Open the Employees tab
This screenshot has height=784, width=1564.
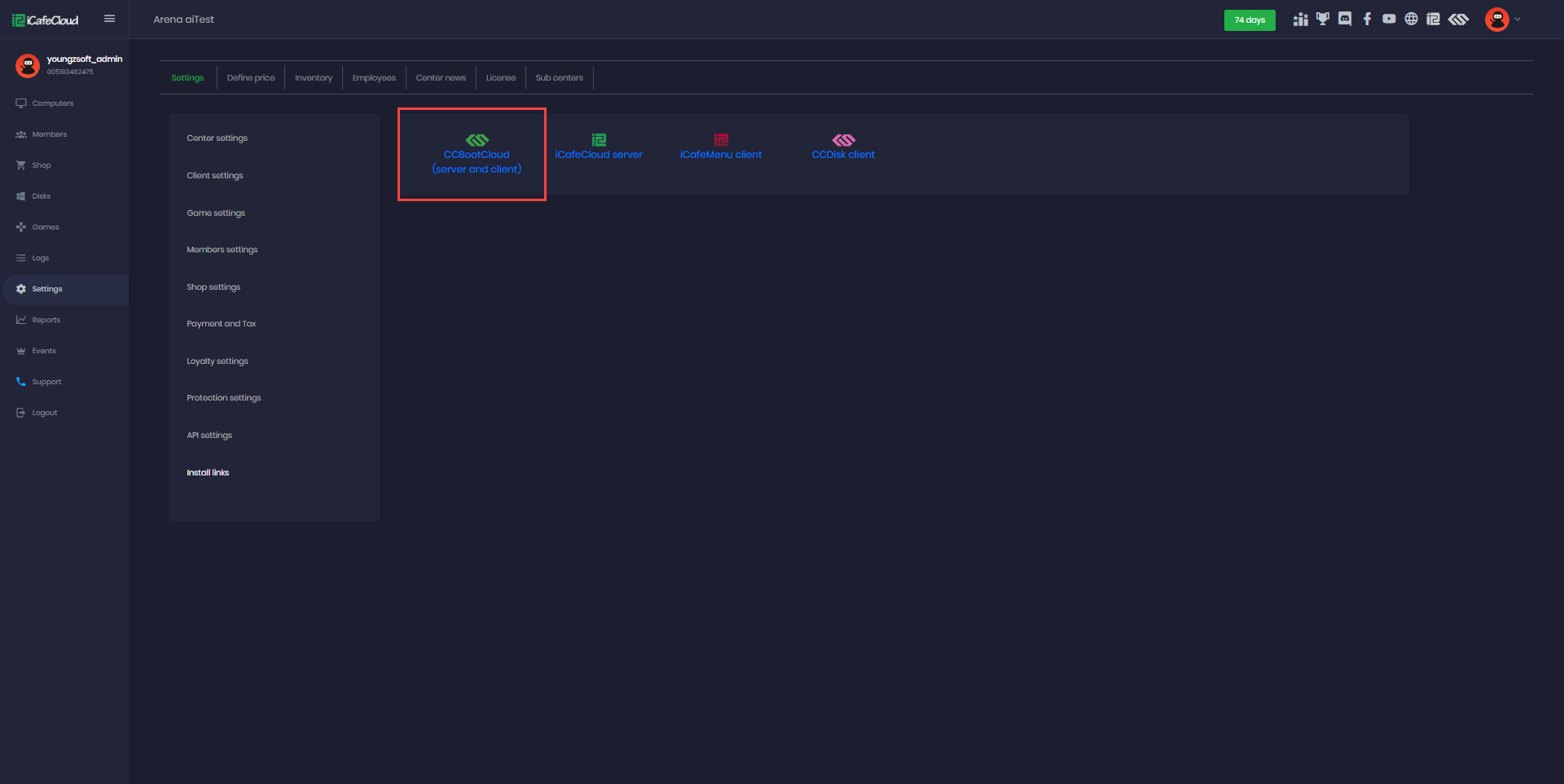[374, 78]
